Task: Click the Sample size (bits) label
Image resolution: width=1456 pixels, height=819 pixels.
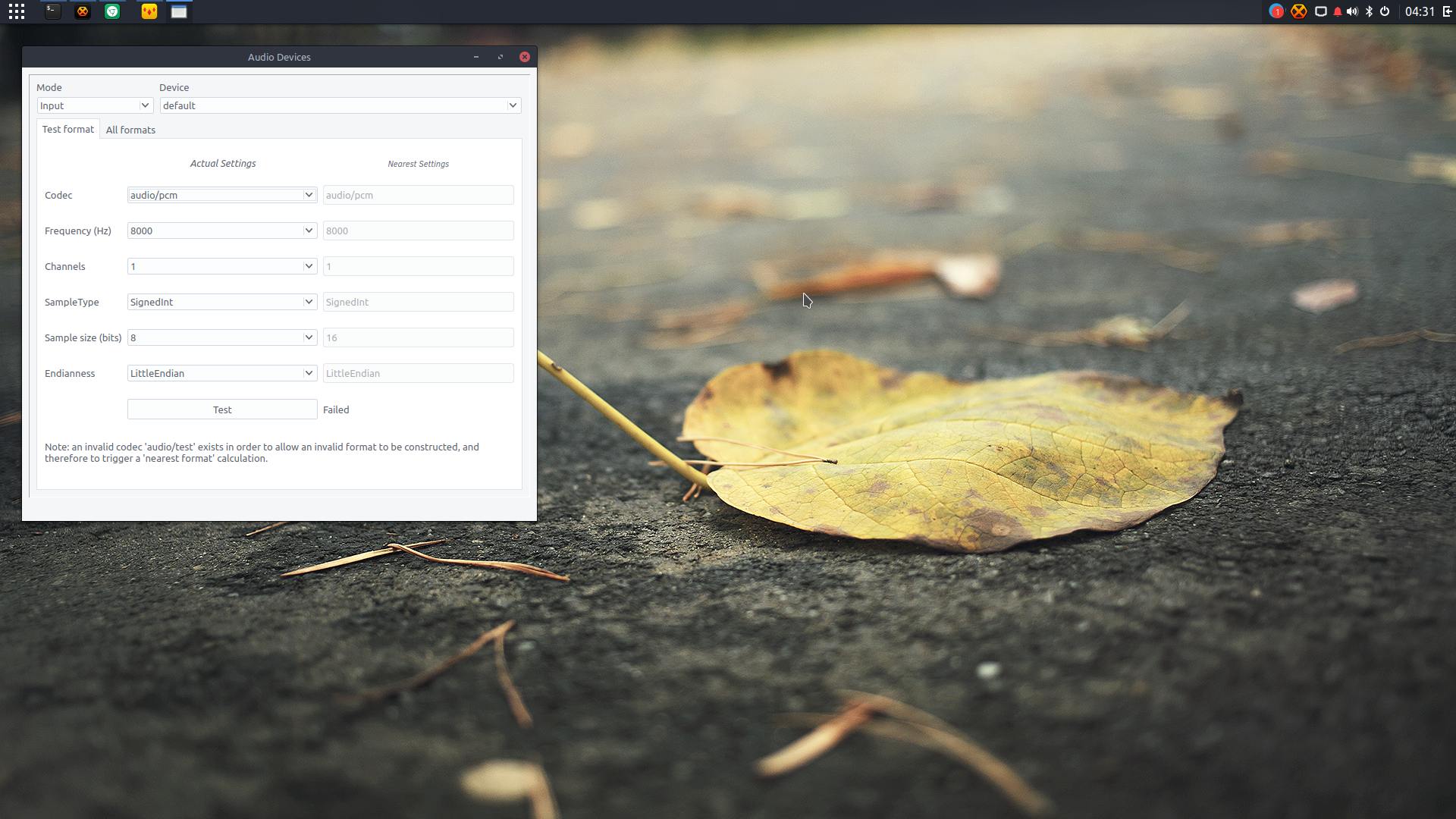Action: [x=83, y=337]
